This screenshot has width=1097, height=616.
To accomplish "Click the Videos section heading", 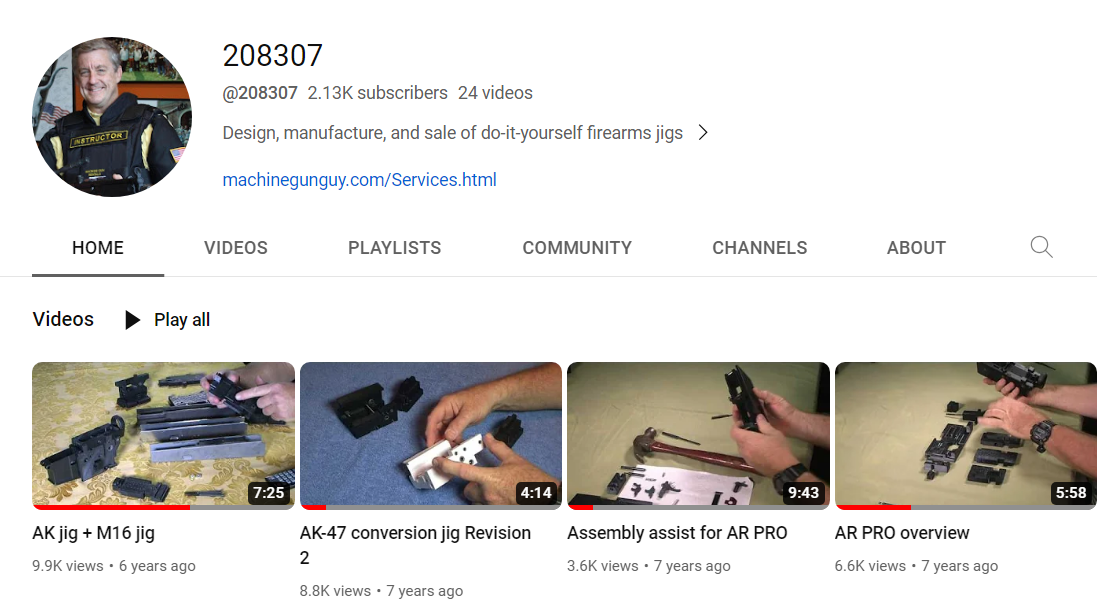I will point(63,319).
